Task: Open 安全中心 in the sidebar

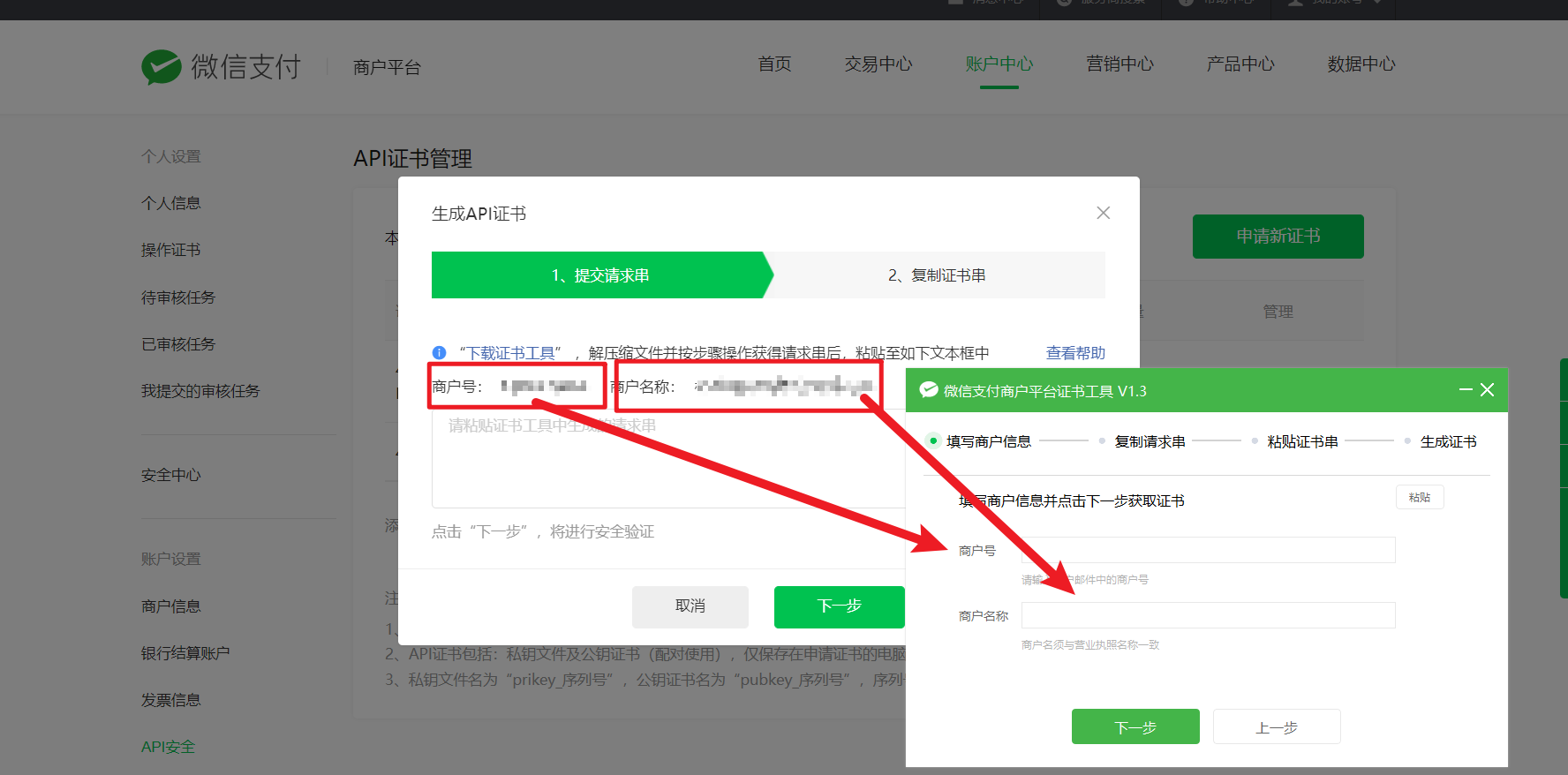Action: (x=171, y=475)
